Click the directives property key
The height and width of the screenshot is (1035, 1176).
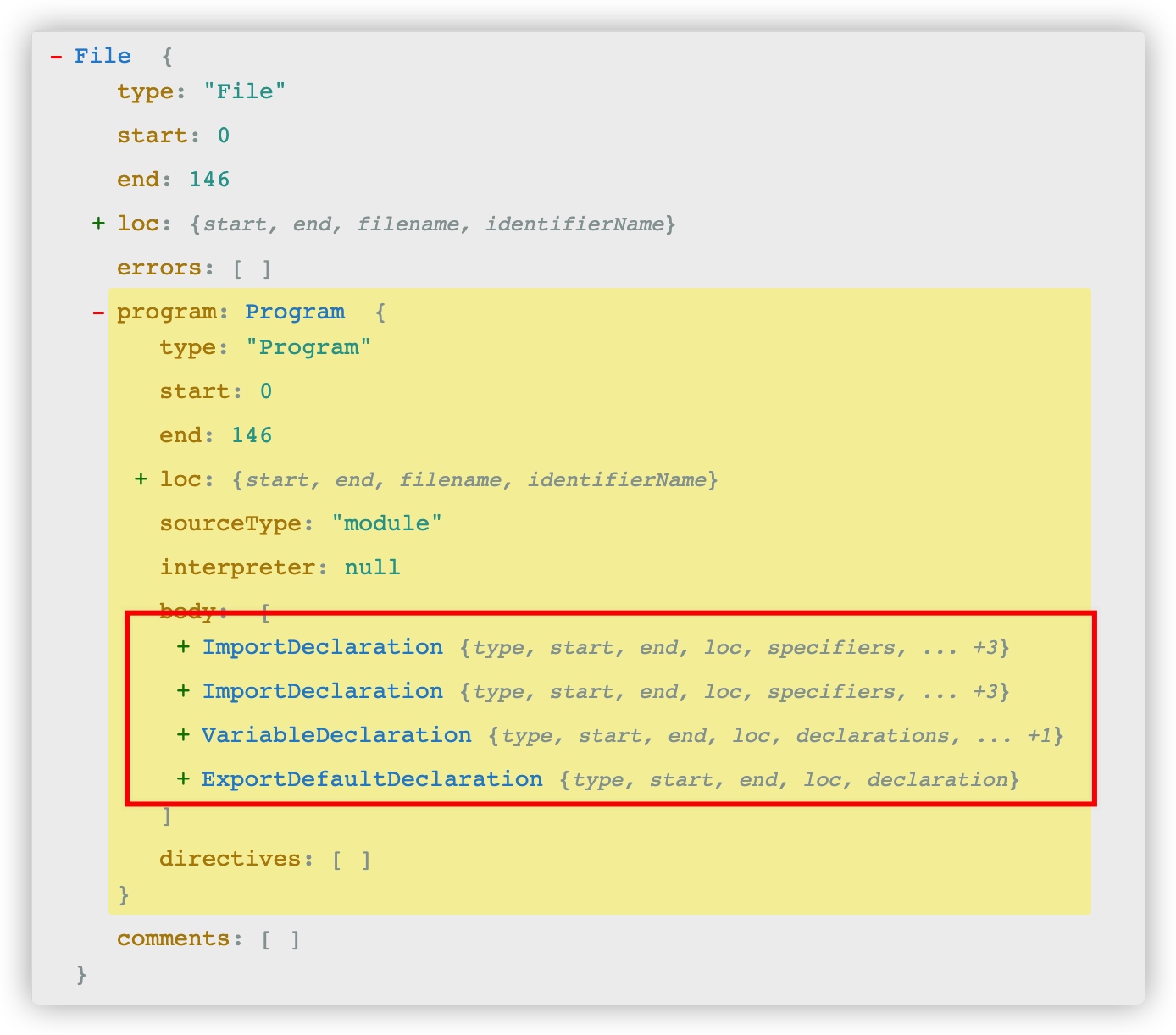tap(230, 859)
